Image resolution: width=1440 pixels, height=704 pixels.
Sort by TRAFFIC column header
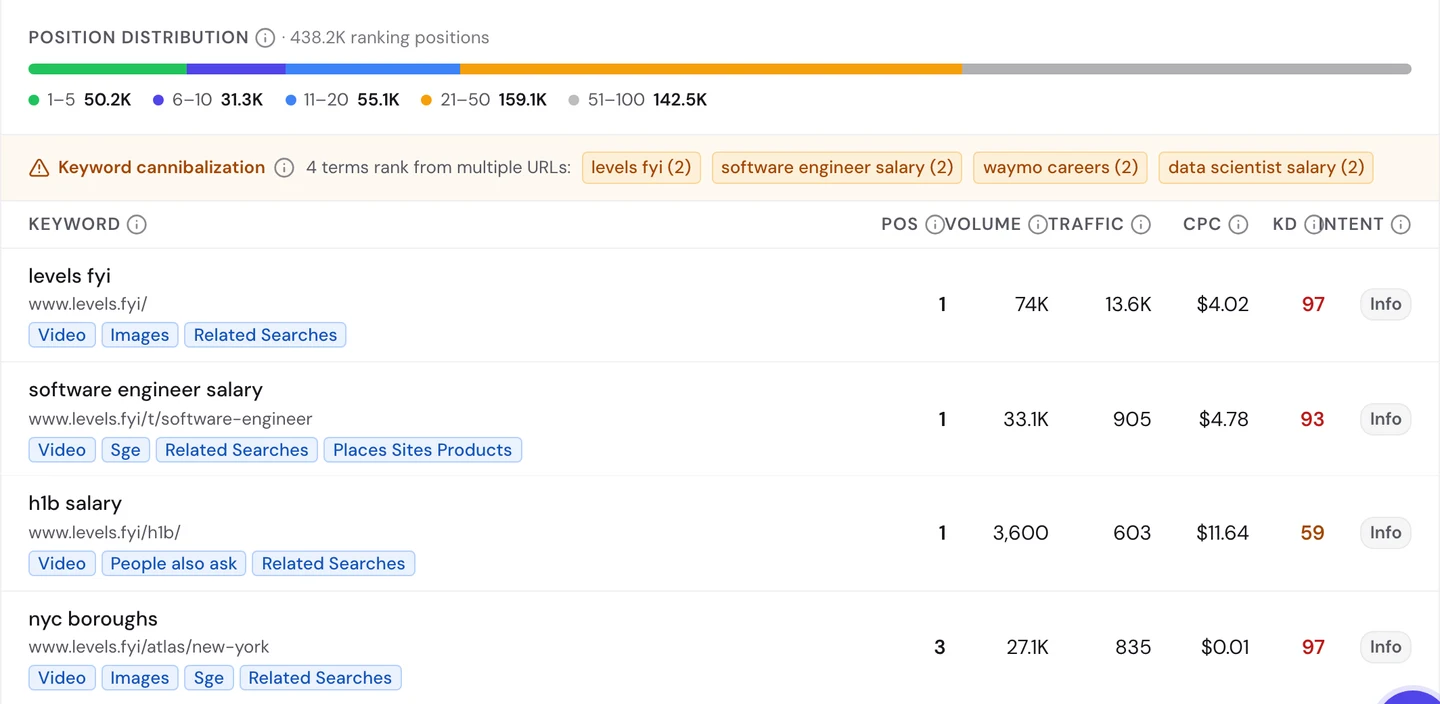[1086, 225]
